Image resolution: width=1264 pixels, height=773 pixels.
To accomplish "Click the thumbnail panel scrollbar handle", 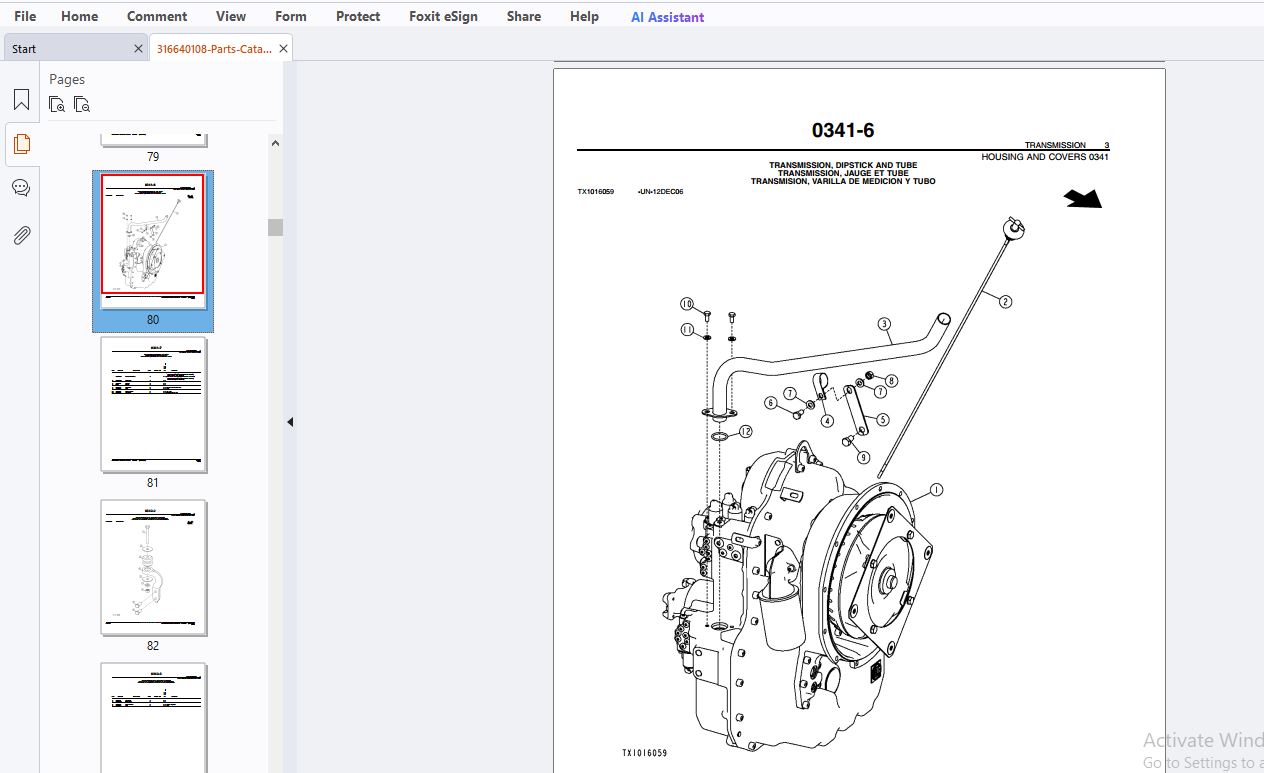I will click(275, 227).
